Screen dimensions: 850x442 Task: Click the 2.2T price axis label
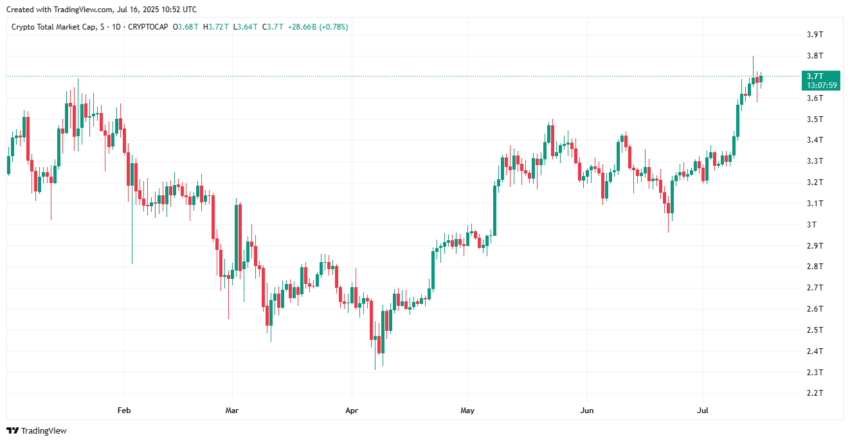tap(815, 392)
